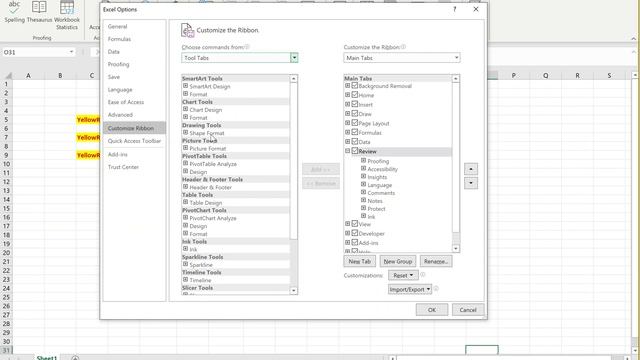This screenshot has width=640, height=360.
Task: Expand the Developer tab node
Action: (347, 233)
